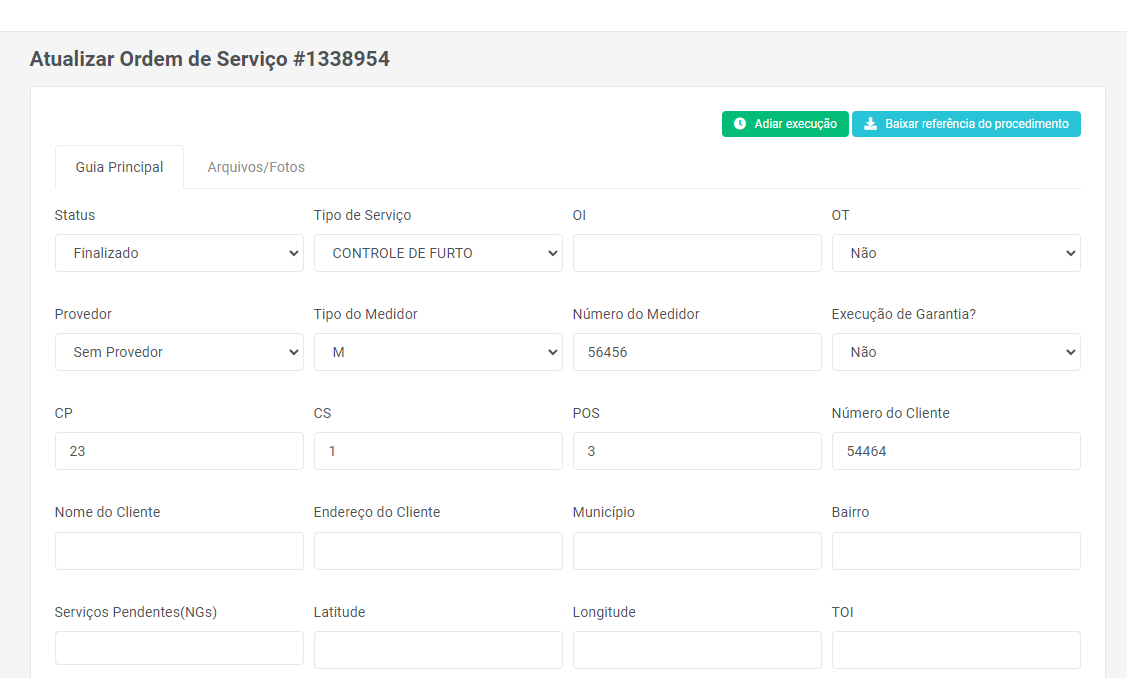Open the Status dropdown showing Finalizado
1127x678 pixels.
point(179,253)
